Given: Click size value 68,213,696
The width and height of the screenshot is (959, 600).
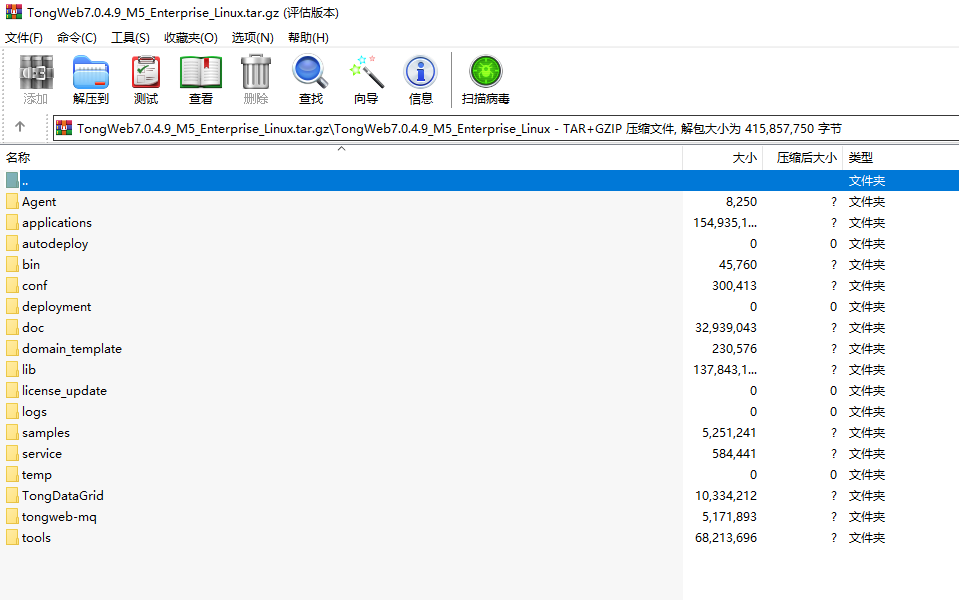Looking at the screenshot, I should [725, 538].
